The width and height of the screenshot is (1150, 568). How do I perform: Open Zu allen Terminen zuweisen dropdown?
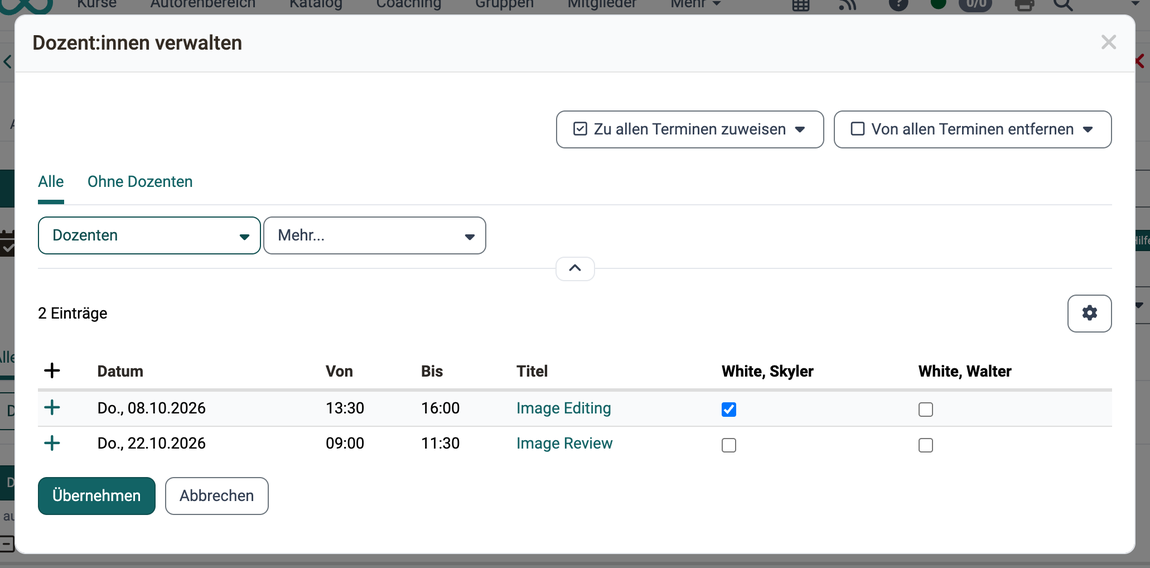click(690, 129)
